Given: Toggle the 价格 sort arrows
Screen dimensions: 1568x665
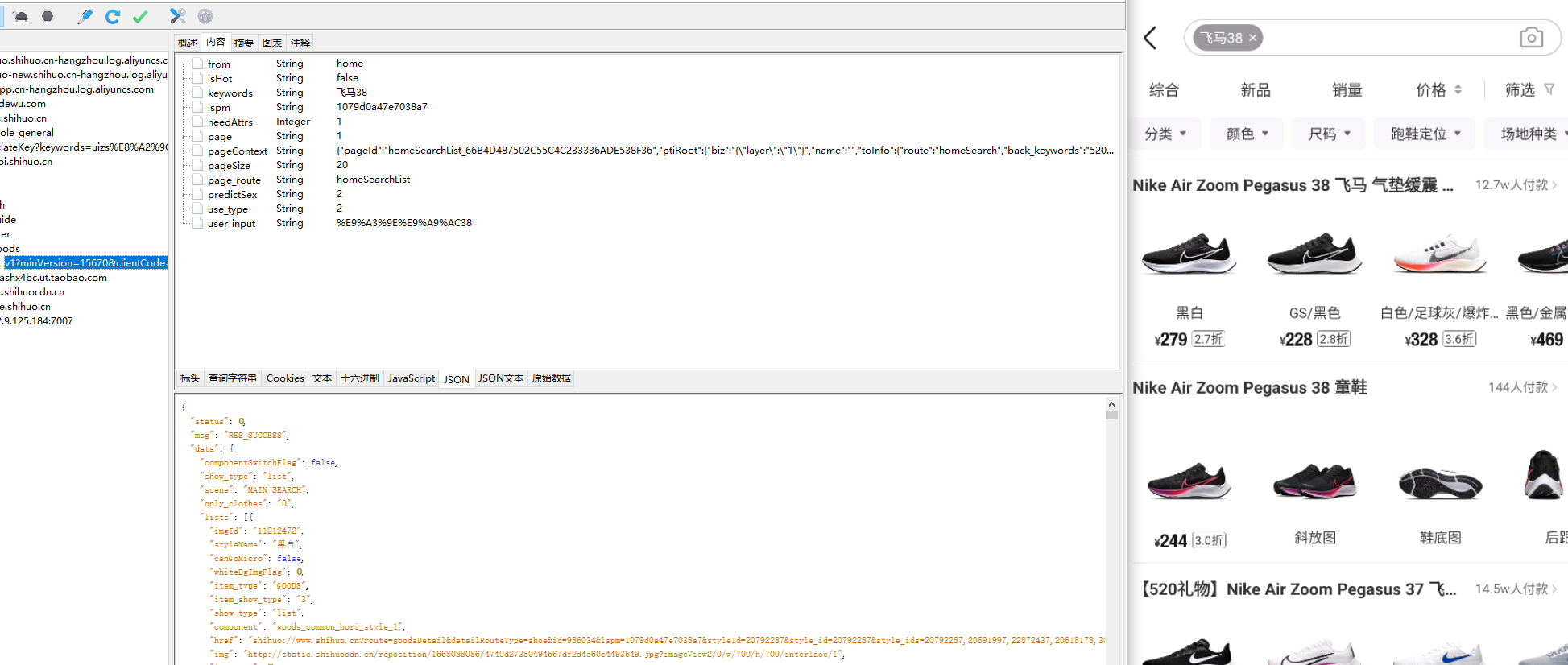Looking at the screenshot, I should point(1458,89).
